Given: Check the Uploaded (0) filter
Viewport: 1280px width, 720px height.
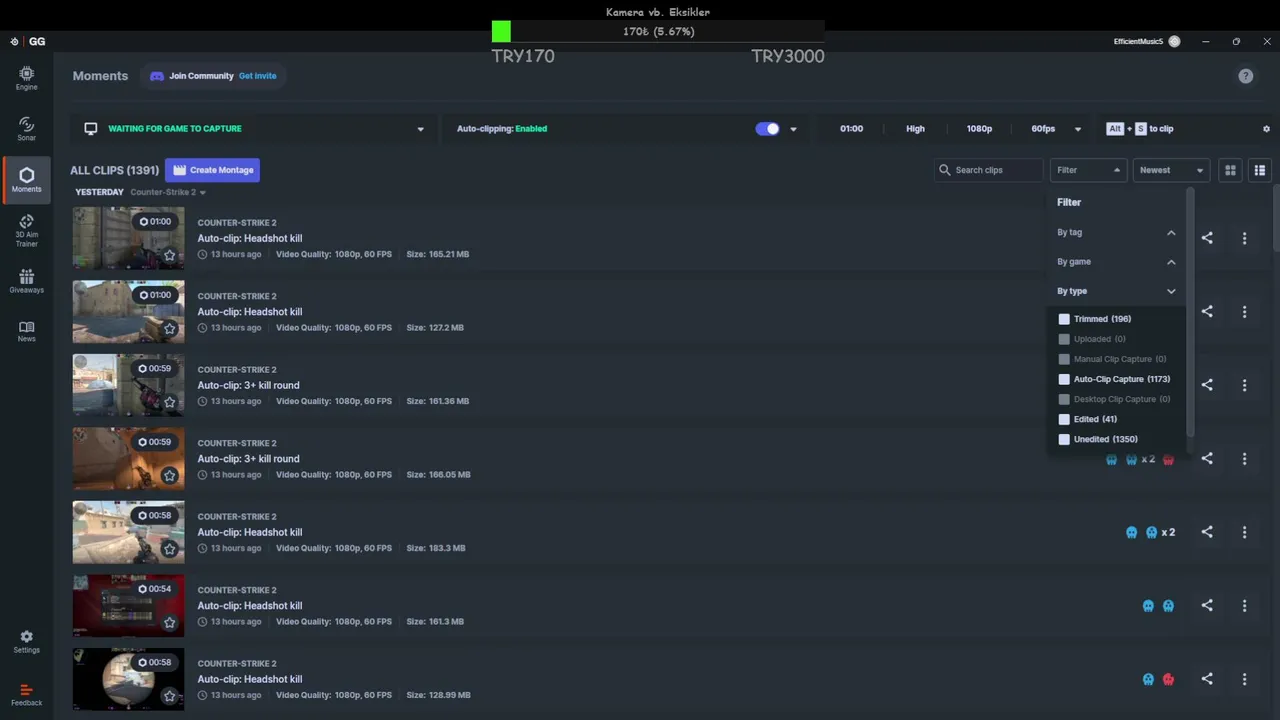Looking at the screenshot, I should 1064,339.
